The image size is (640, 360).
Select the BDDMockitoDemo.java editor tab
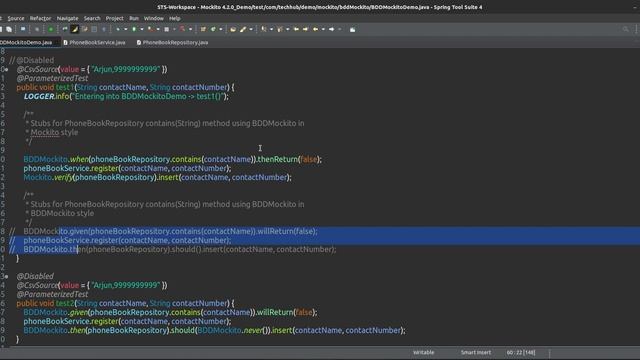pos(27,42)
